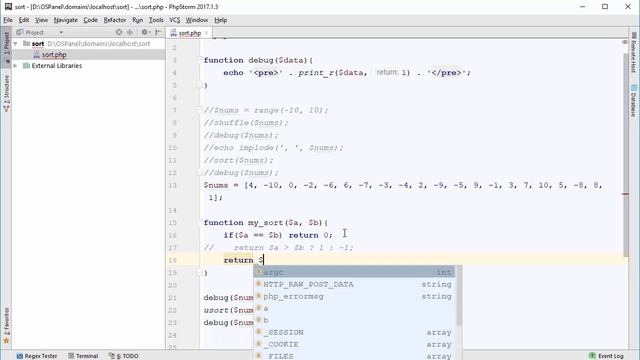Open the Database side panel

point(633,100)
